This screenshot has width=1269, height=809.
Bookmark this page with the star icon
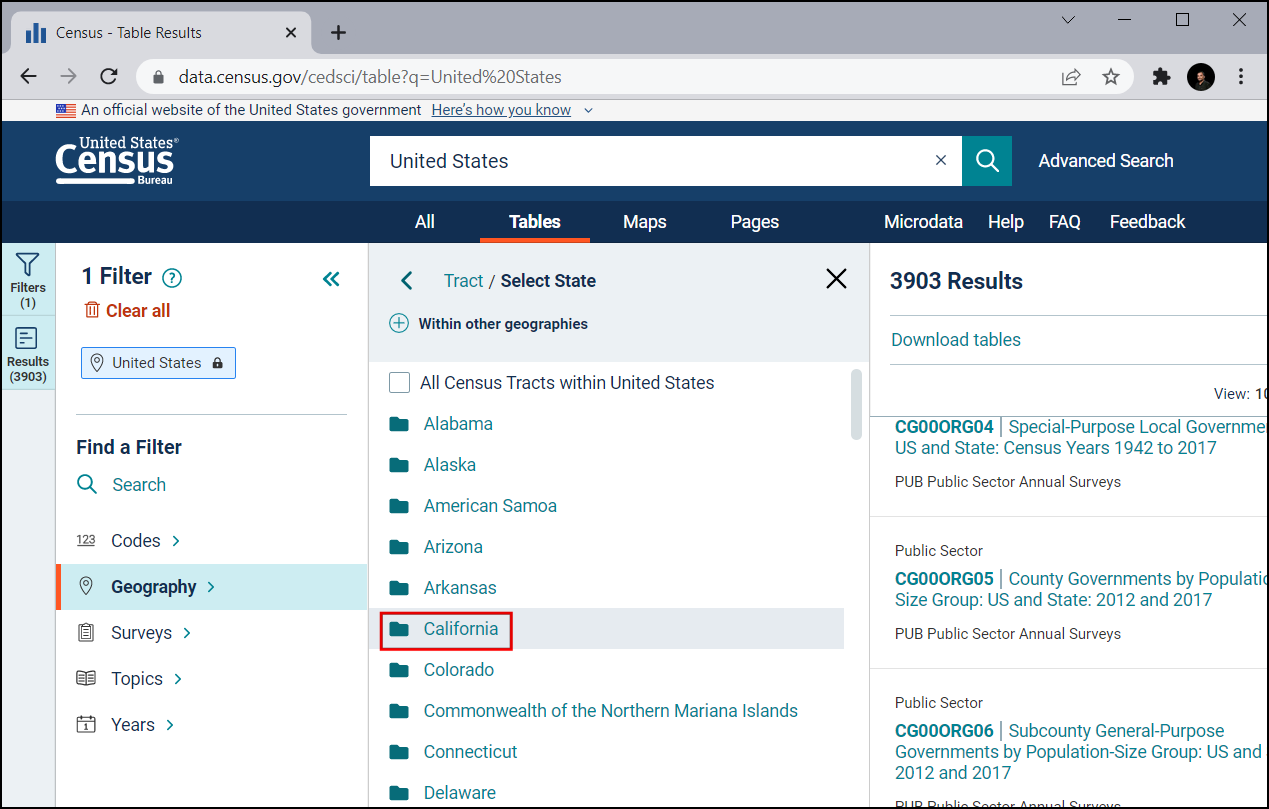pyautogui.click(x=1111, y=77)
